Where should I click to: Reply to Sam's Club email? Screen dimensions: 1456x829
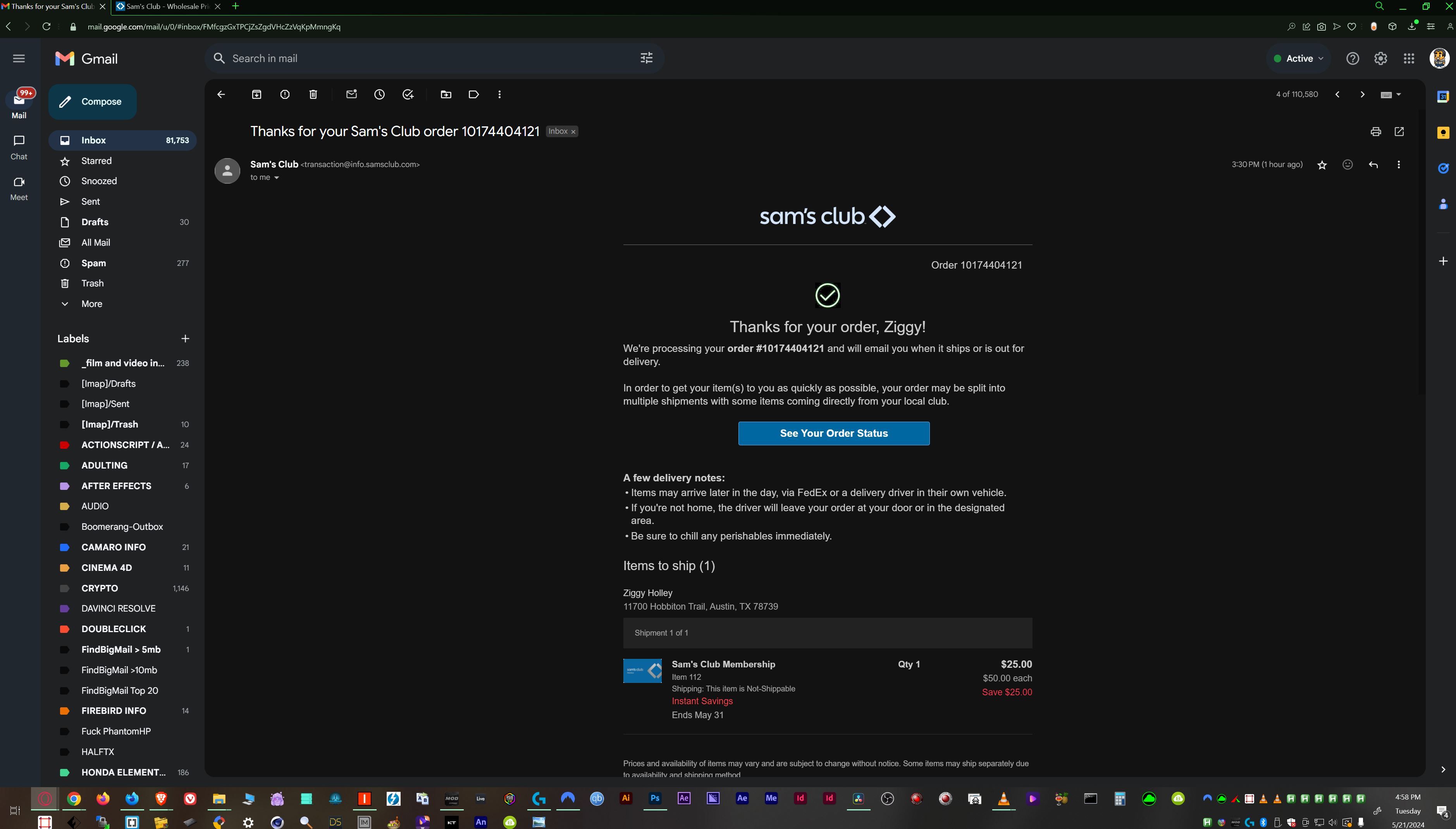[x=1373, y=165]
